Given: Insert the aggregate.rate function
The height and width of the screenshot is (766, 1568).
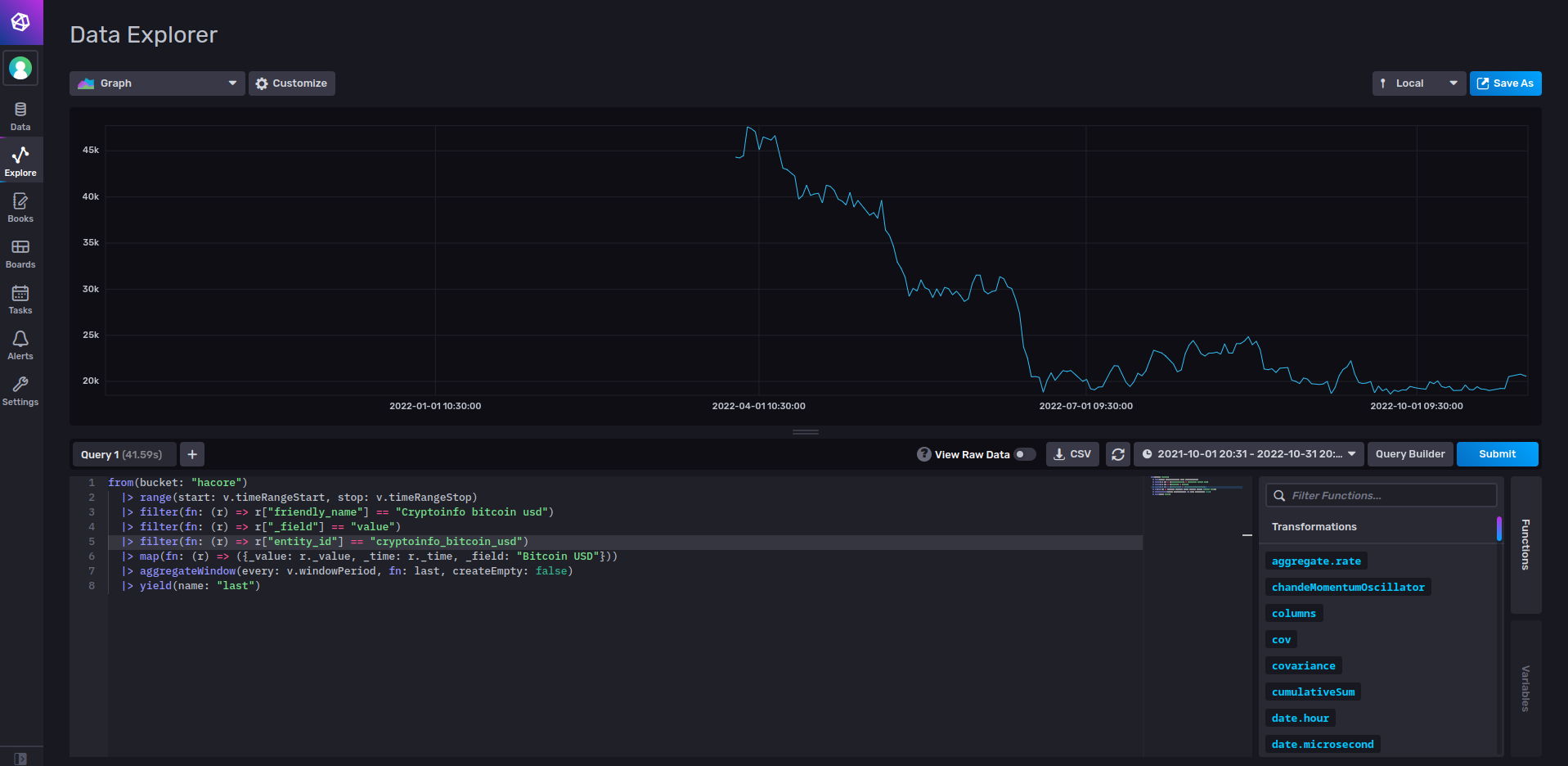Looking at the screenshot, I should [1316, 561].
